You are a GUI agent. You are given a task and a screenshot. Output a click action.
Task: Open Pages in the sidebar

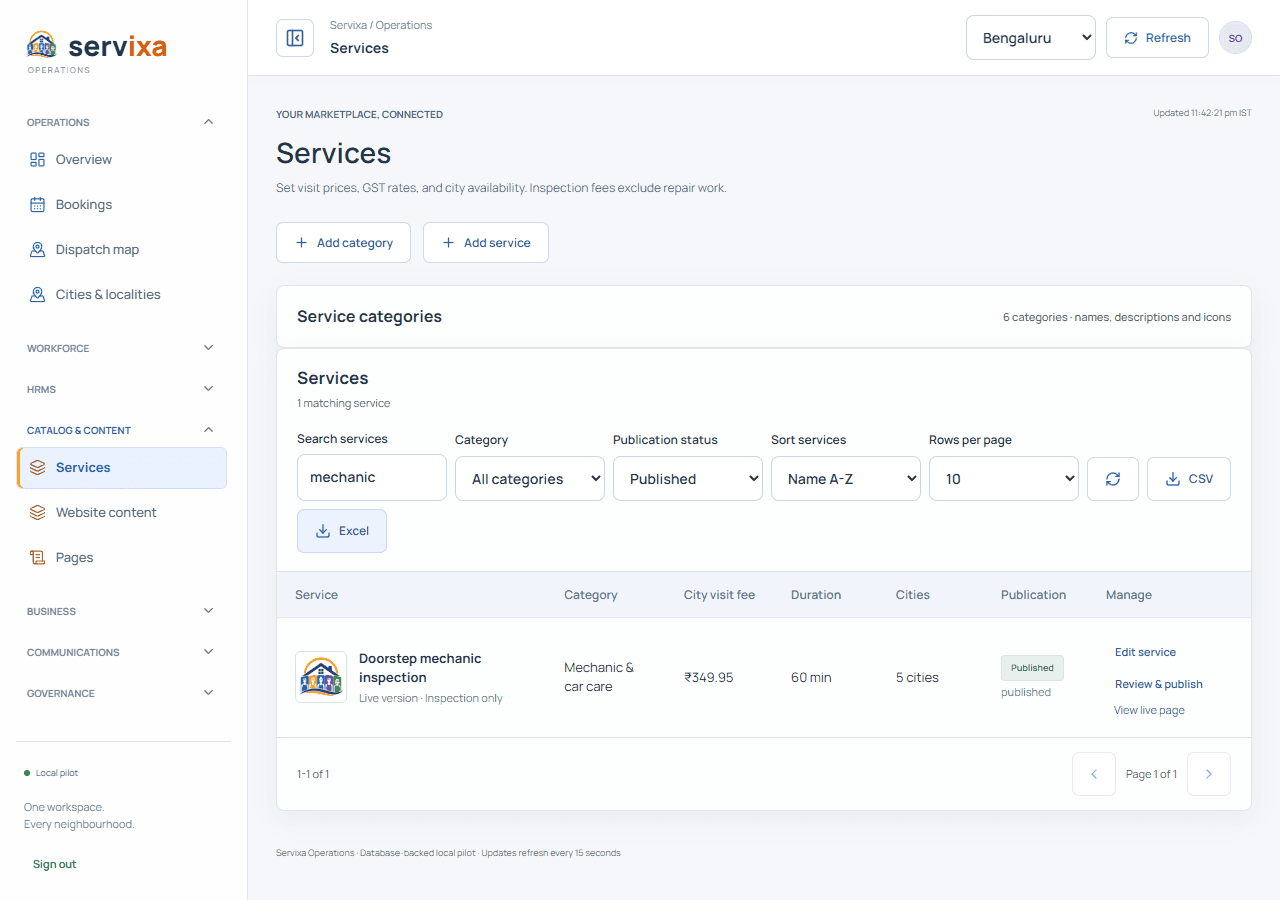tap(122, 557)
